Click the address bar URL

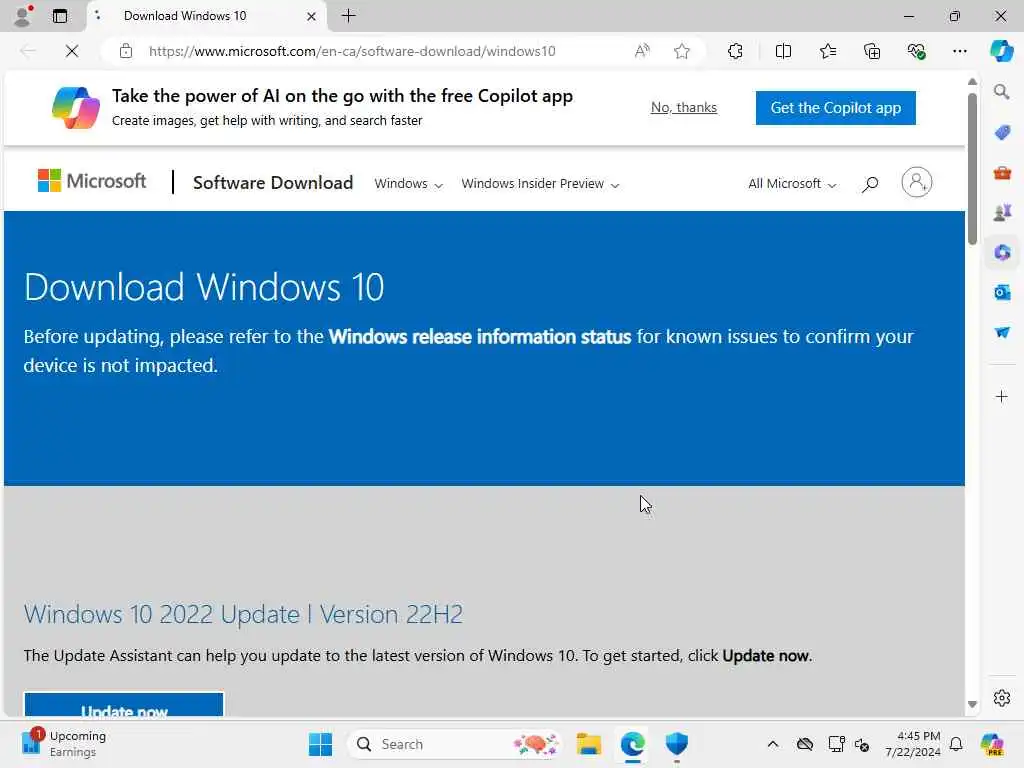[x=352, y=51]
